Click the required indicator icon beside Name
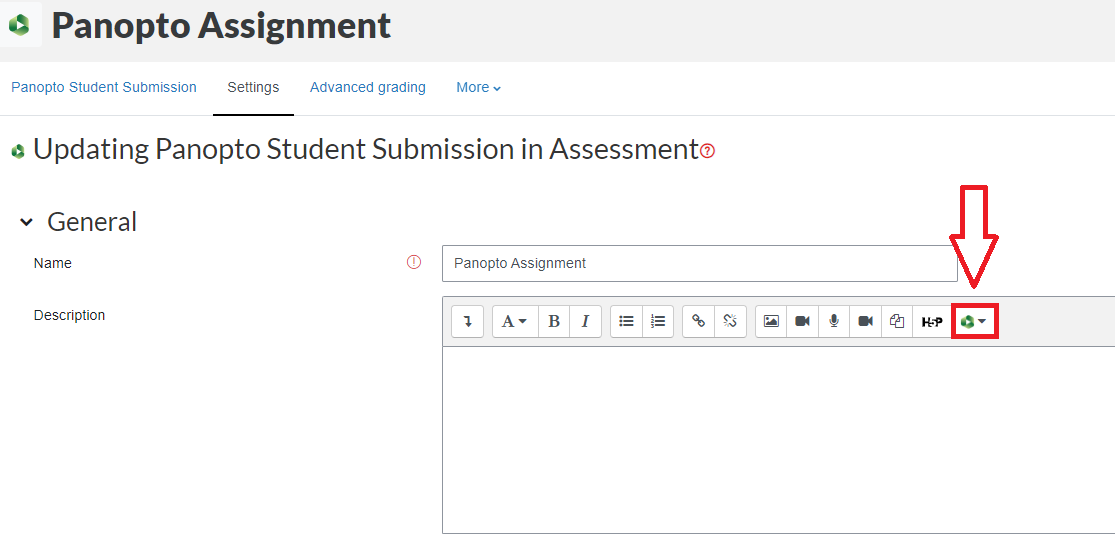 point(414,262)
